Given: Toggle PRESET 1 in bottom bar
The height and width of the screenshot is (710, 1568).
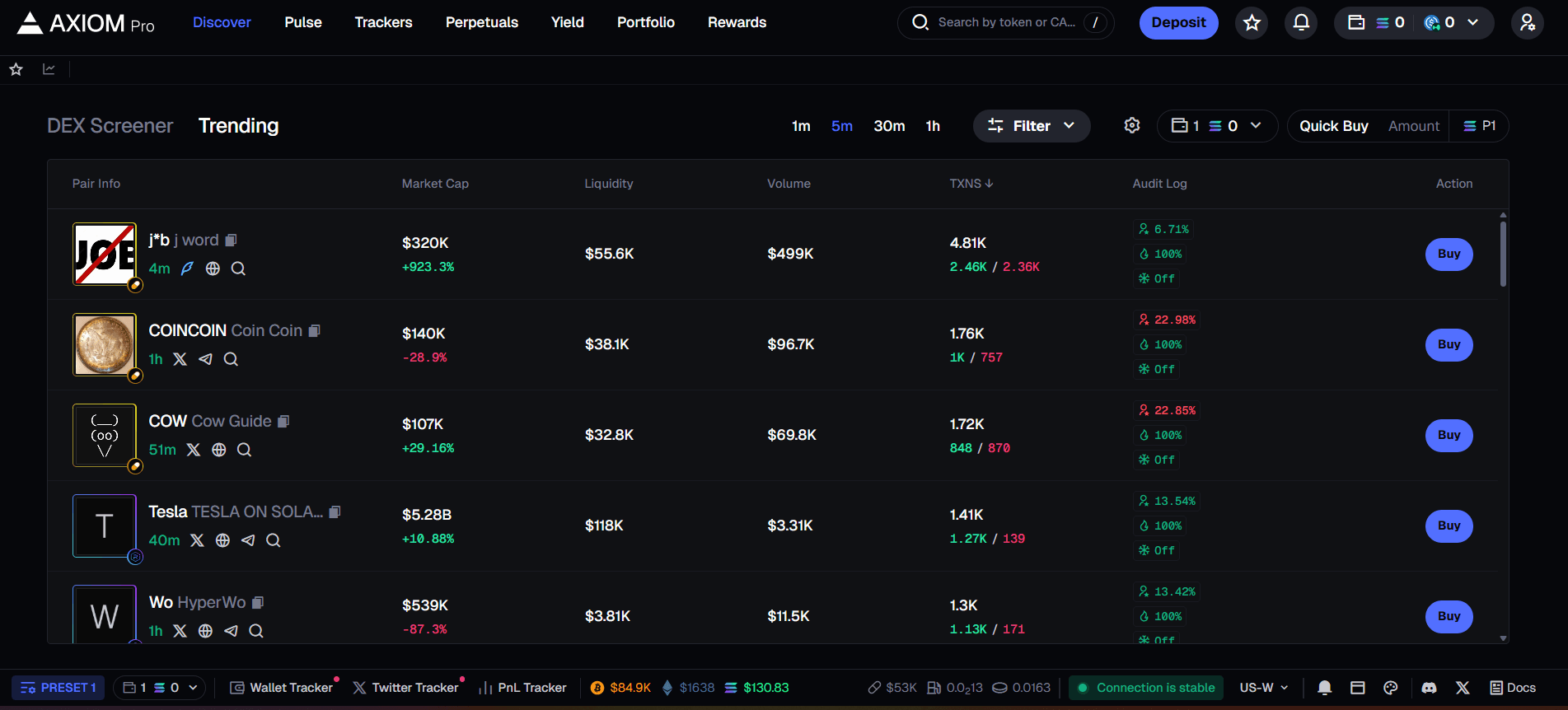Looking at the screenshot, I should (59, 688).
